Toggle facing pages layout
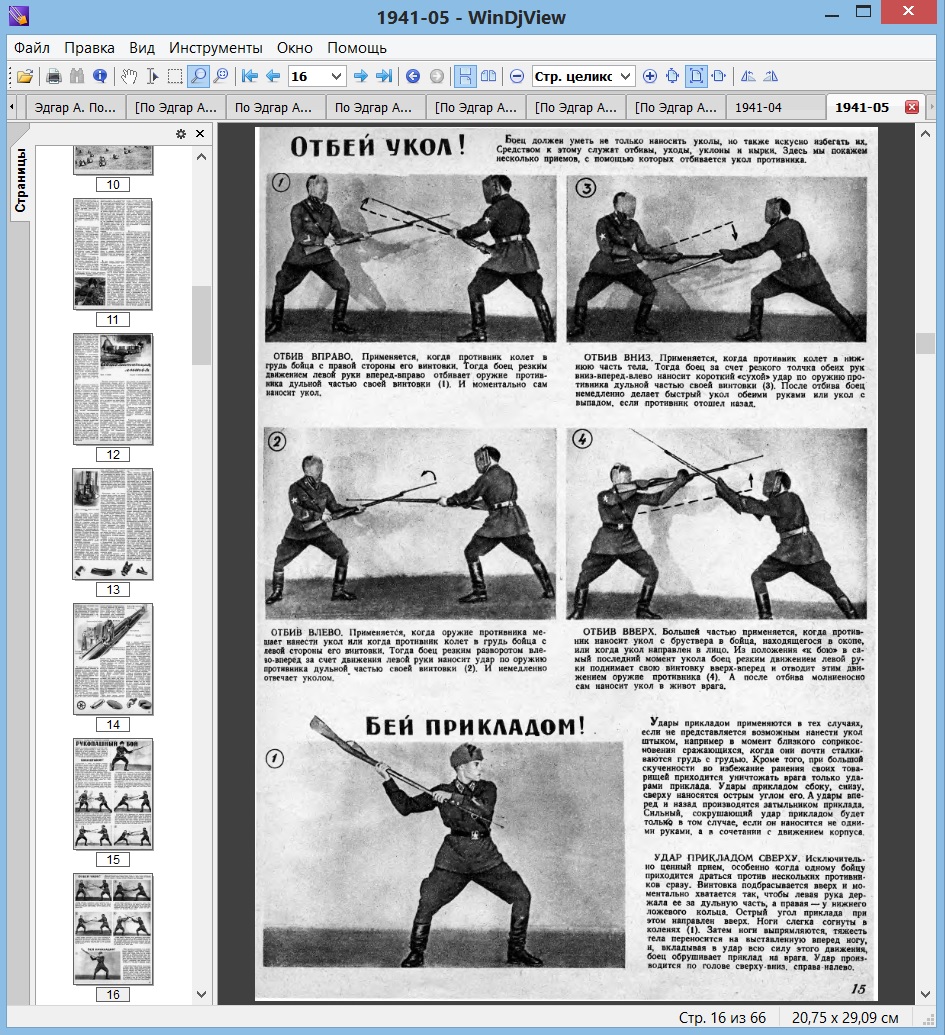 pos(488,76)
